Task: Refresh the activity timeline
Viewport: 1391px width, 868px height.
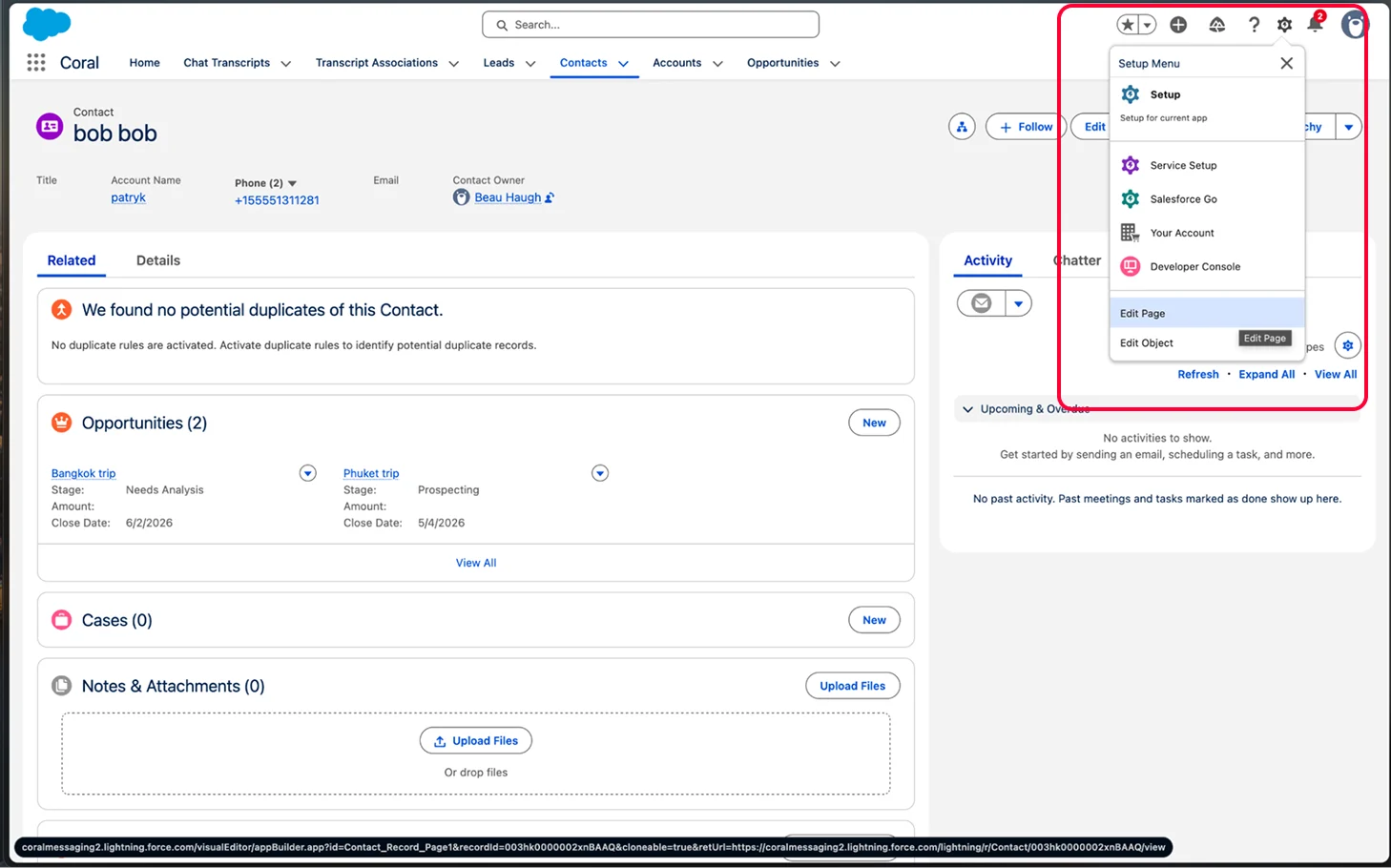Action: pos(1198,374)
